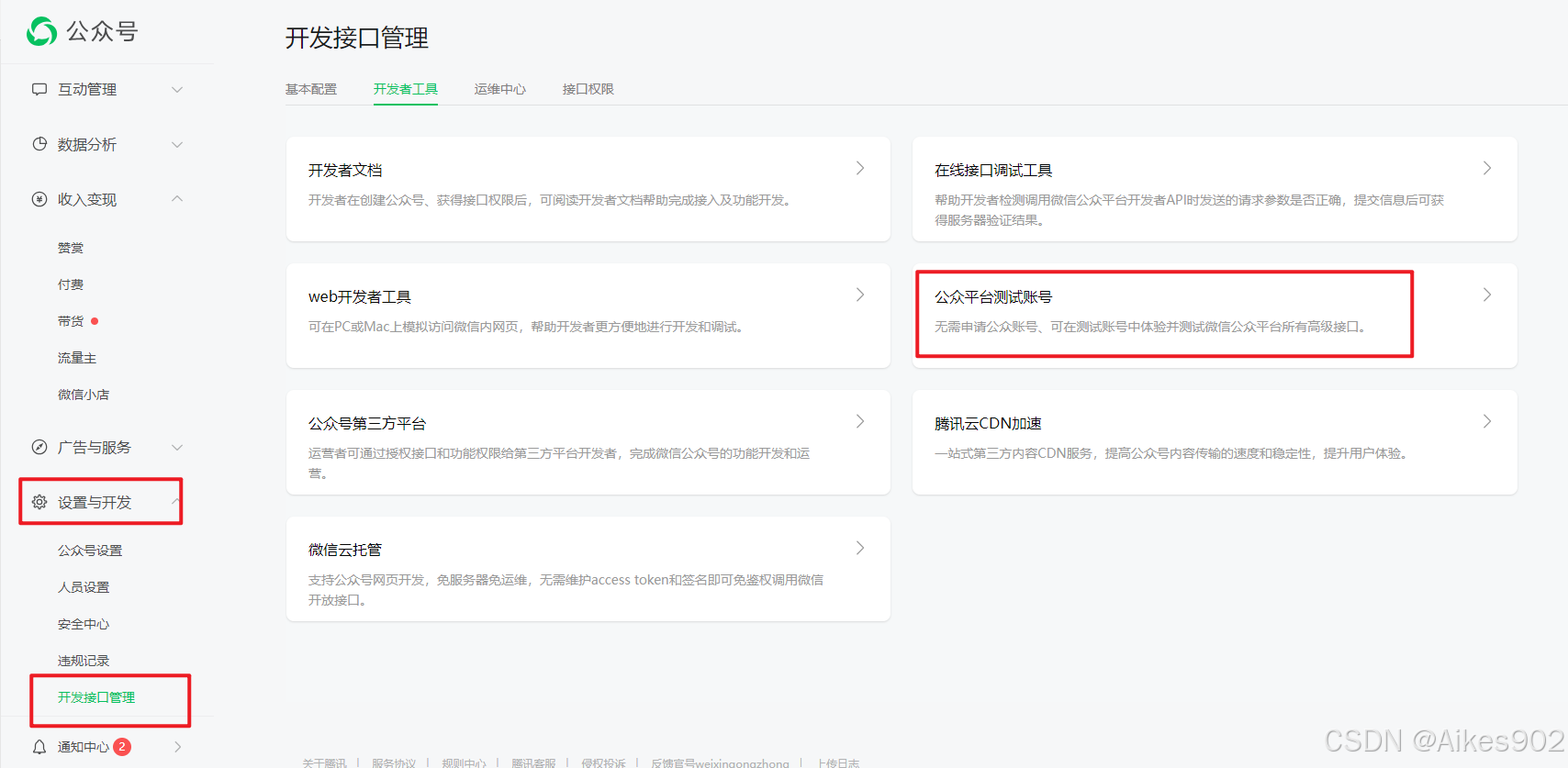This screenshot has width=1568, height=768.
Task: Click the 数据分析 pie chart icon
Action: click(39, 144)
